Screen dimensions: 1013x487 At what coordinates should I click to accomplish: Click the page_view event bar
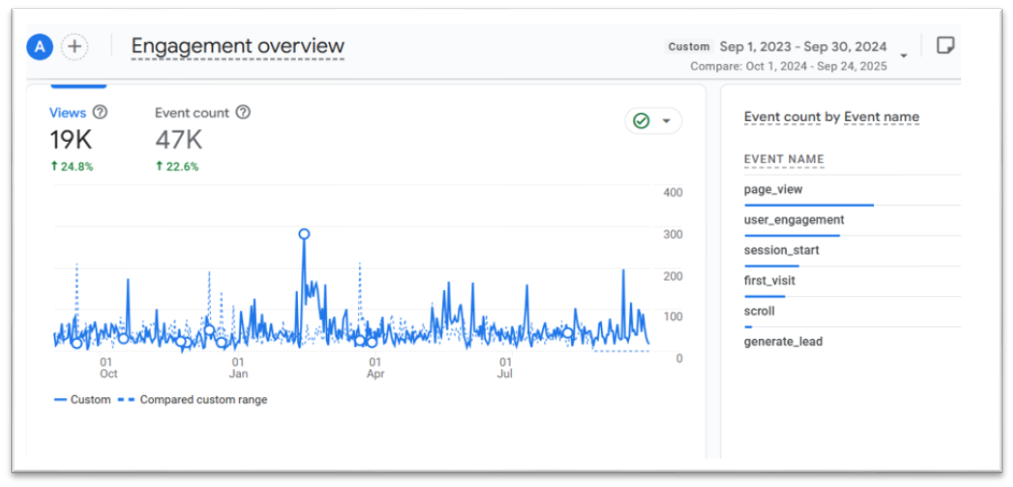tap(809, 205)
